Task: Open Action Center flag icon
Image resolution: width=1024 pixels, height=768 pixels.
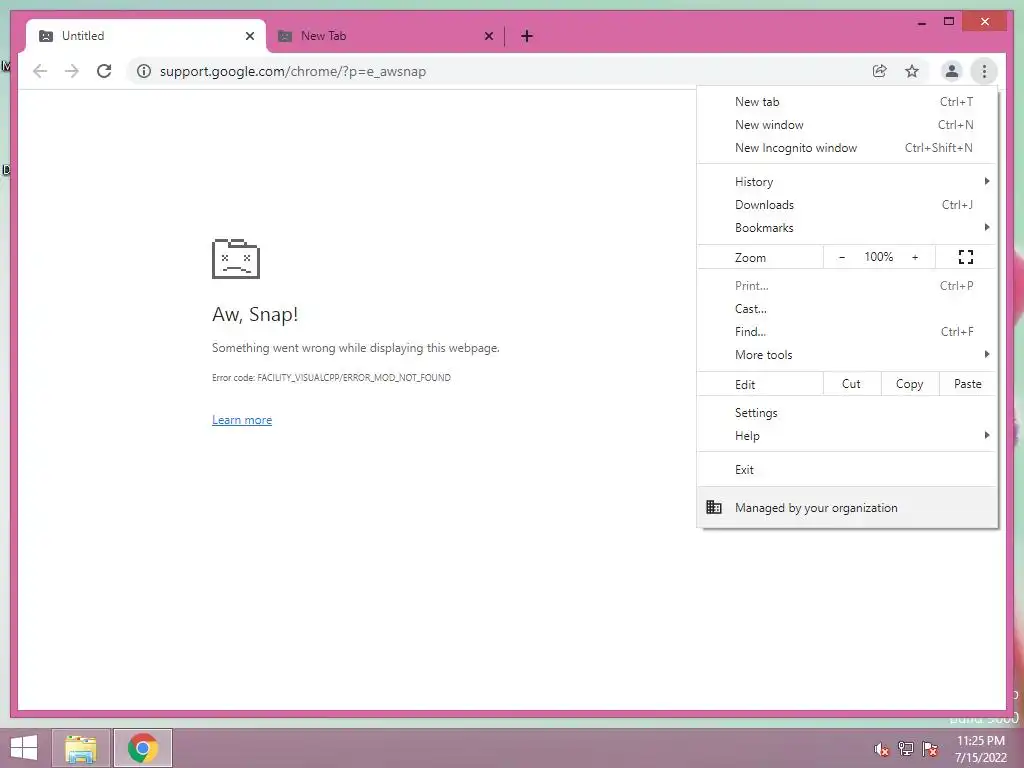Action: [930, 749]
